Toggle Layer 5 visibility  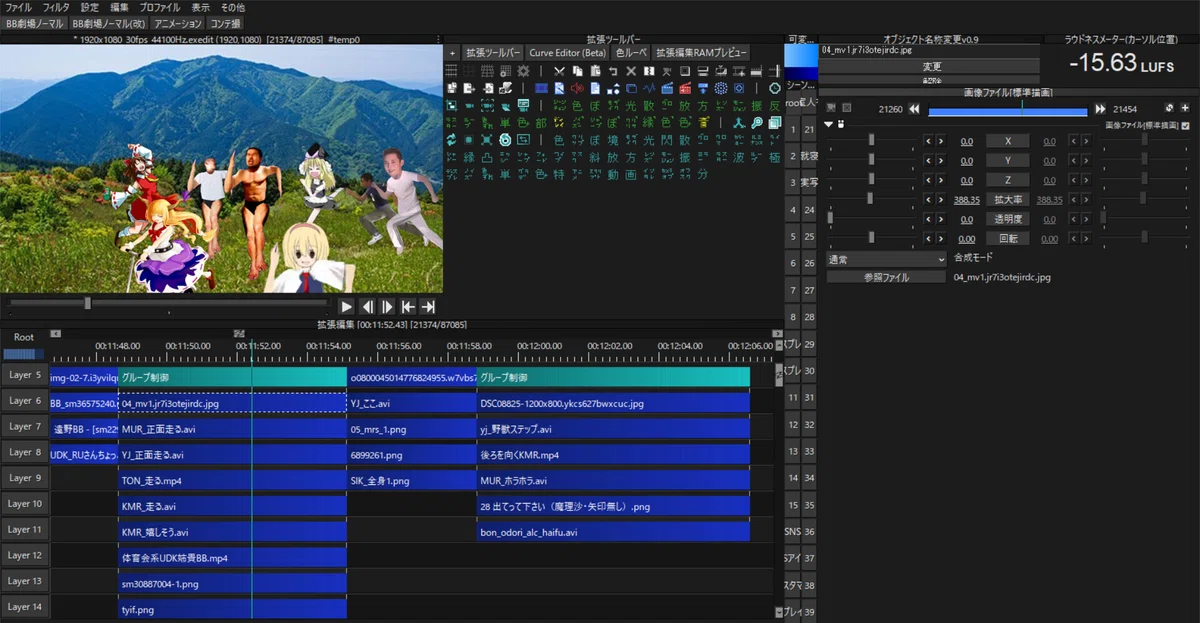(24, 375)
